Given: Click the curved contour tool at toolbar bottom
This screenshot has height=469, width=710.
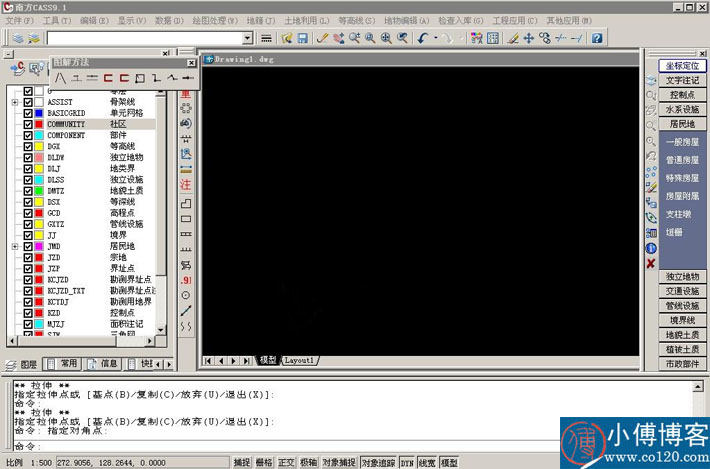Looking at the screenshot, I should (x=186, y=326).
